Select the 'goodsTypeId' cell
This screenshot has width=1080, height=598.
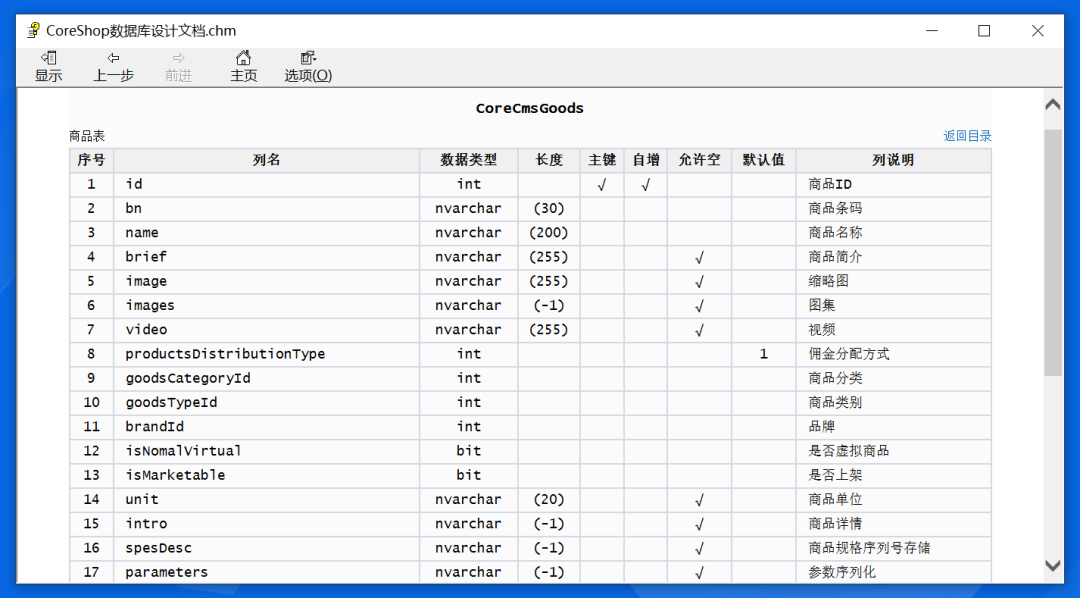click(x=267, y=402)
